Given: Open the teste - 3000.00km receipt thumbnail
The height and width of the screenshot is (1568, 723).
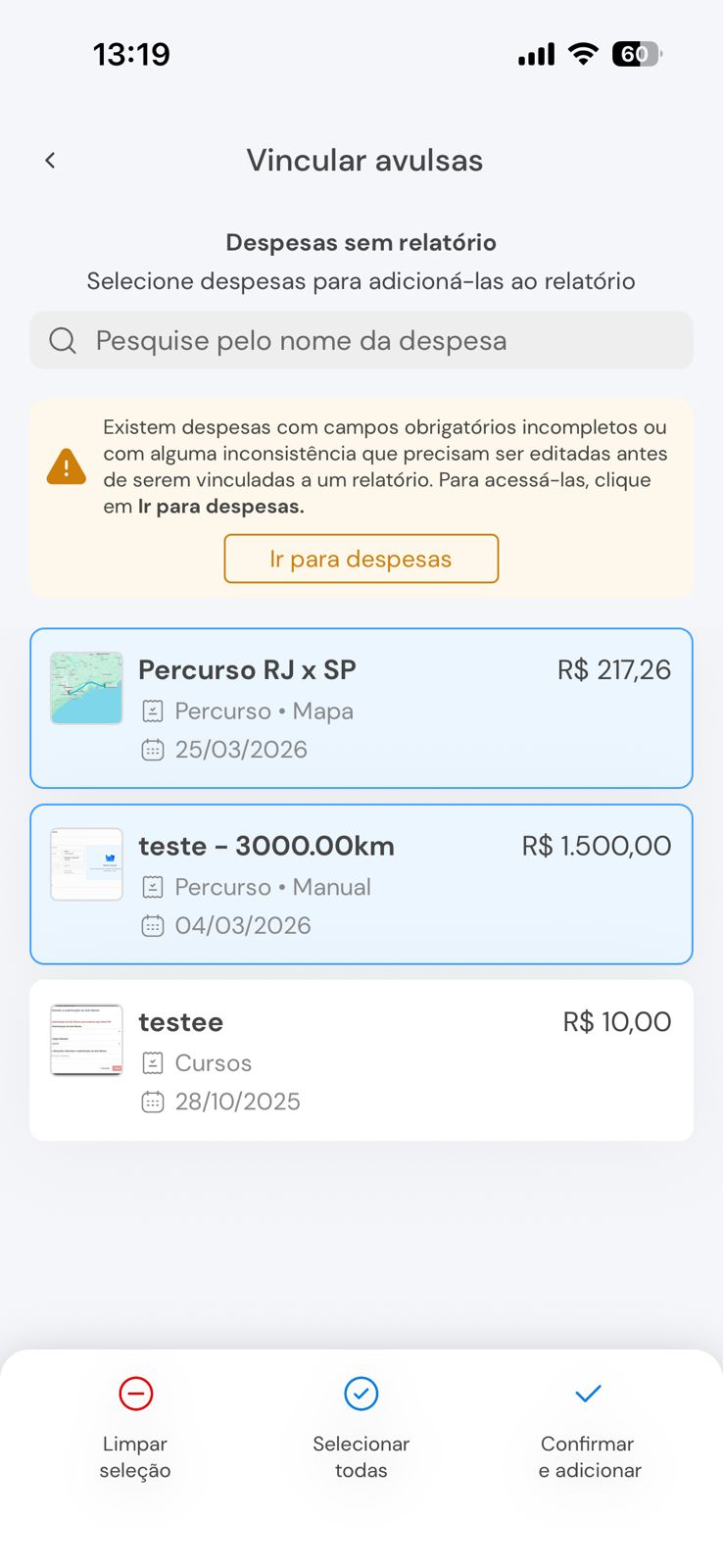Looking at the screenshot, I should (x=86, y=864).
